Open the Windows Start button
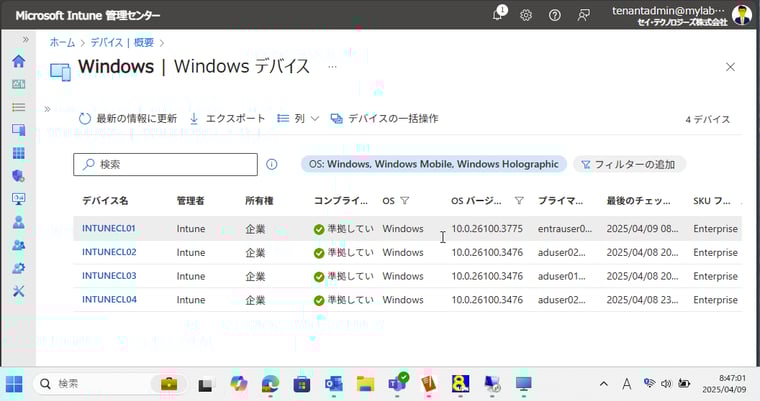 click(14, 384)
